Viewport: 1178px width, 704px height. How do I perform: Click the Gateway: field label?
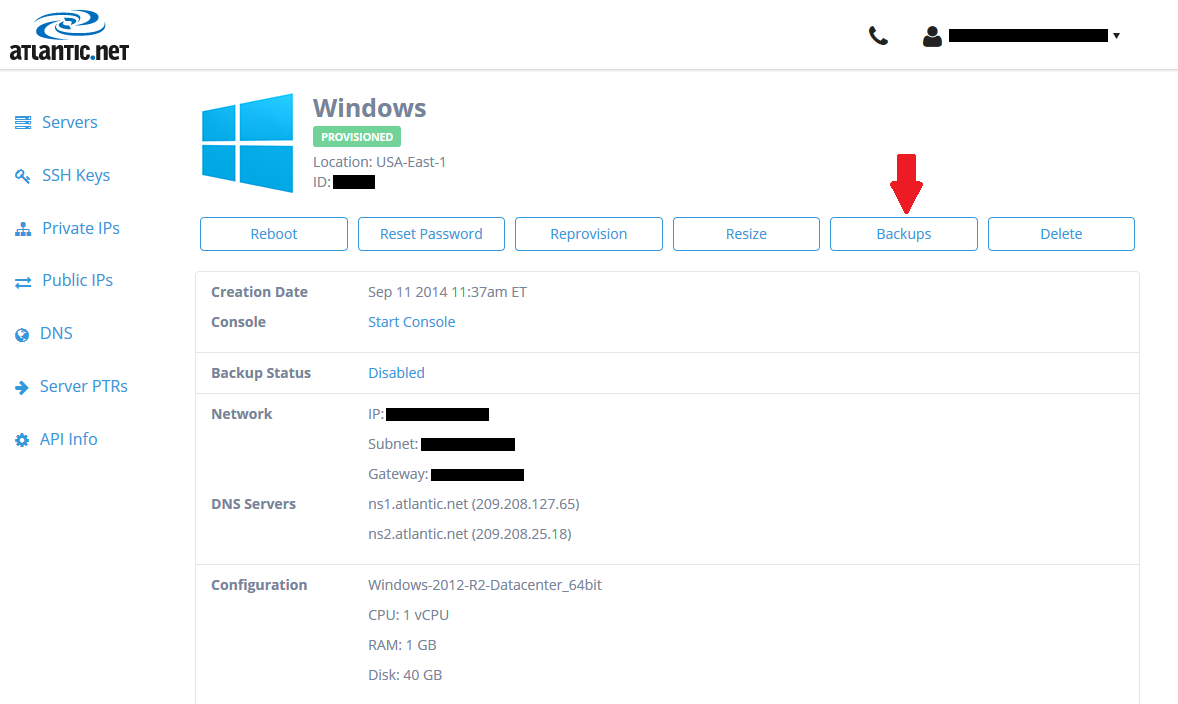pos(398,474)
